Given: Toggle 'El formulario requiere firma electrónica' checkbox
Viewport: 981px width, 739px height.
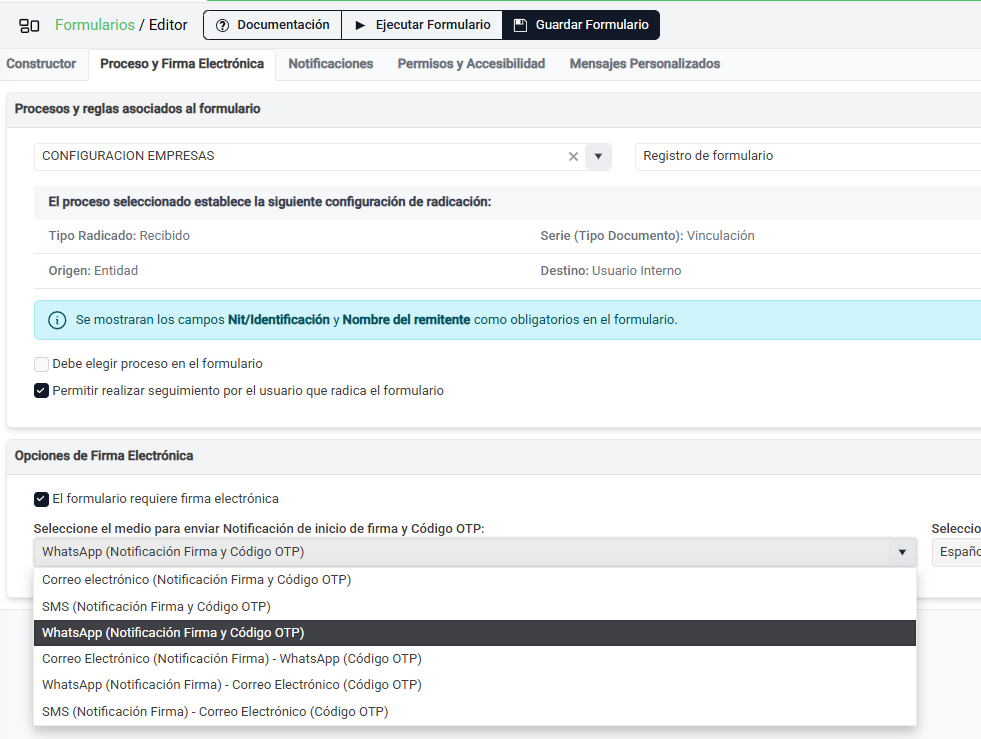Looking at the screenshot, I should coord(41,499).
